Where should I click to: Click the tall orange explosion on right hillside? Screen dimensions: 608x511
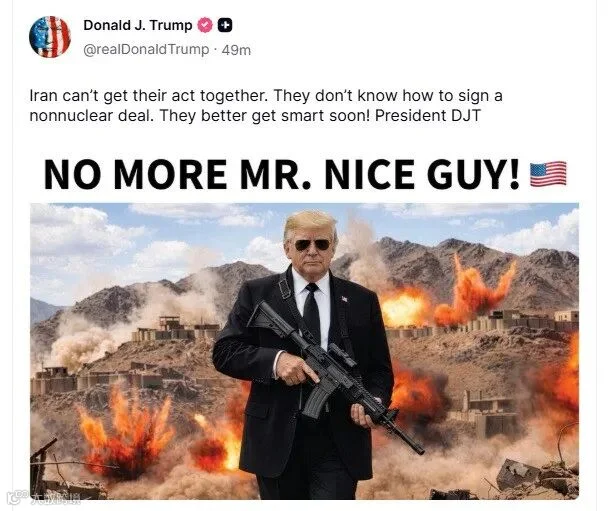pos(475,291)
